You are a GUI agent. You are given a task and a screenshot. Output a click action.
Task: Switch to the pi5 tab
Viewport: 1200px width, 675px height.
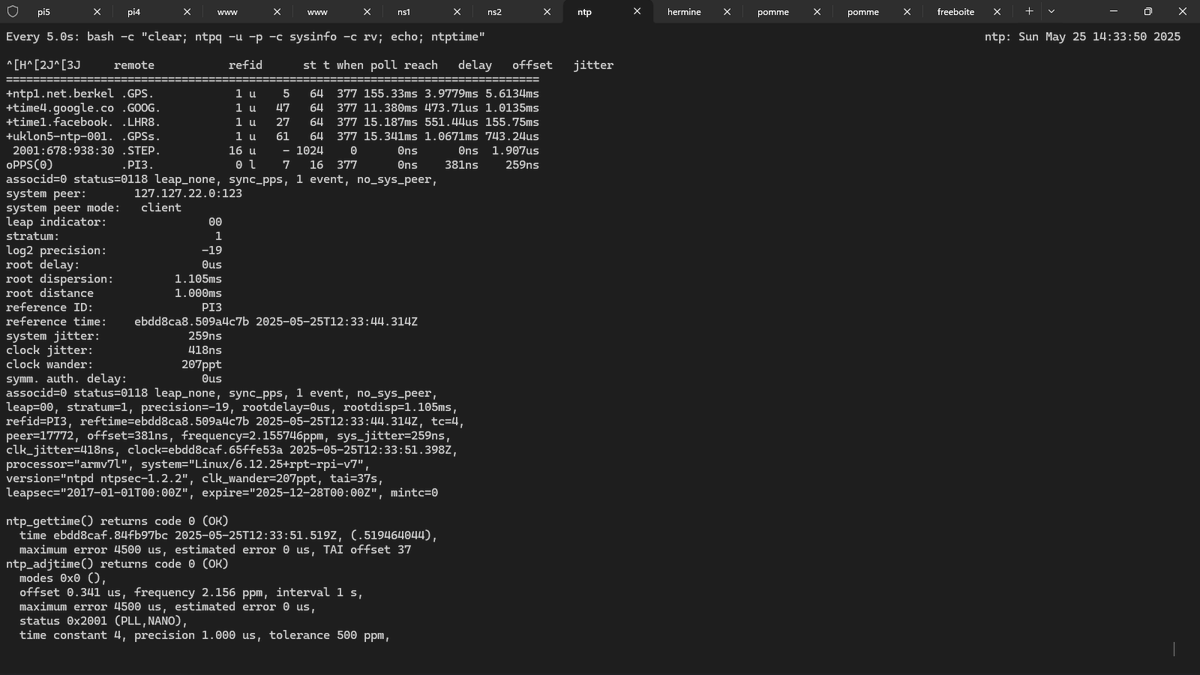click(45, 11)
